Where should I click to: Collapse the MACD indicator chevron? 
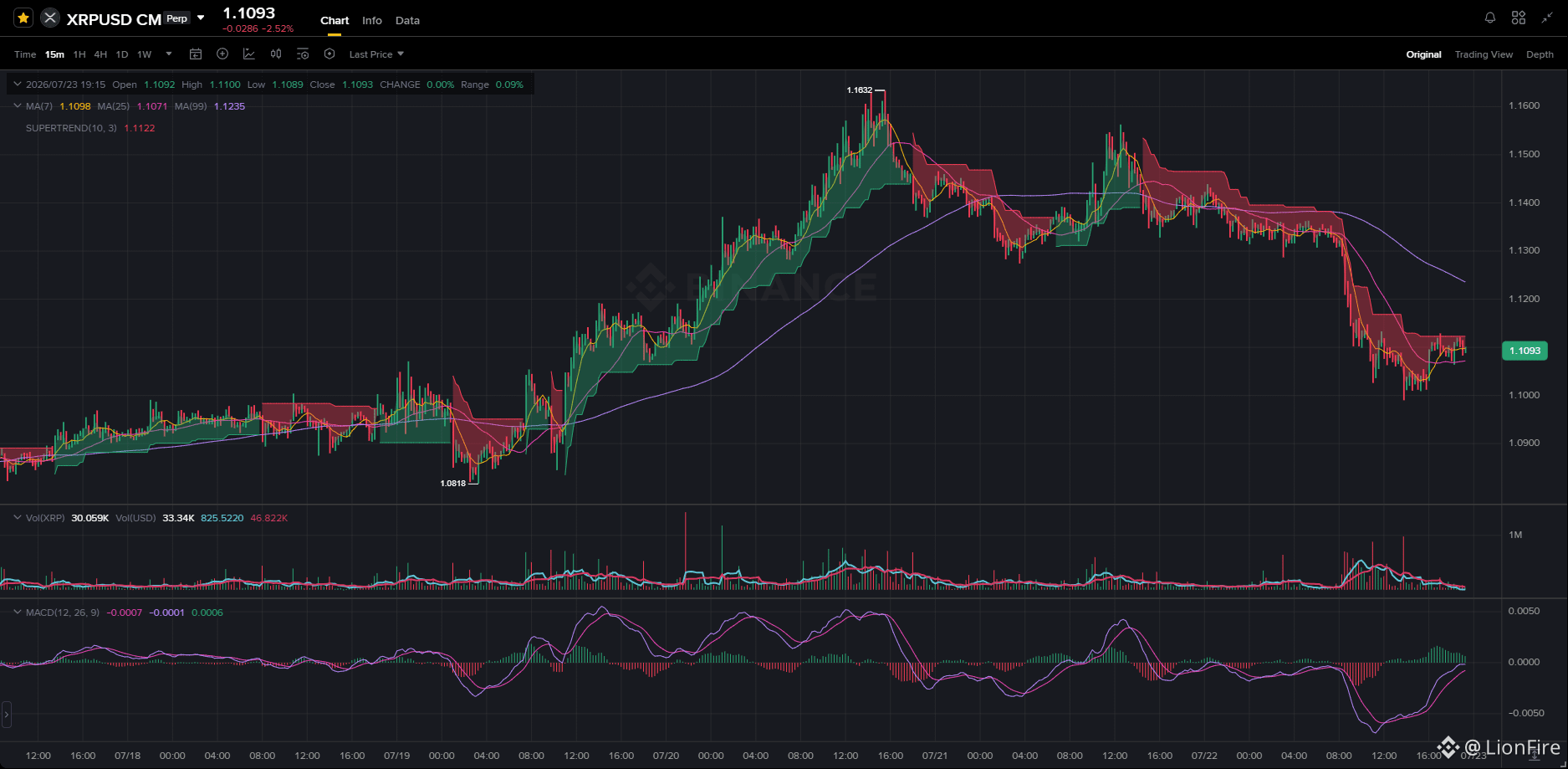point(17,613)
